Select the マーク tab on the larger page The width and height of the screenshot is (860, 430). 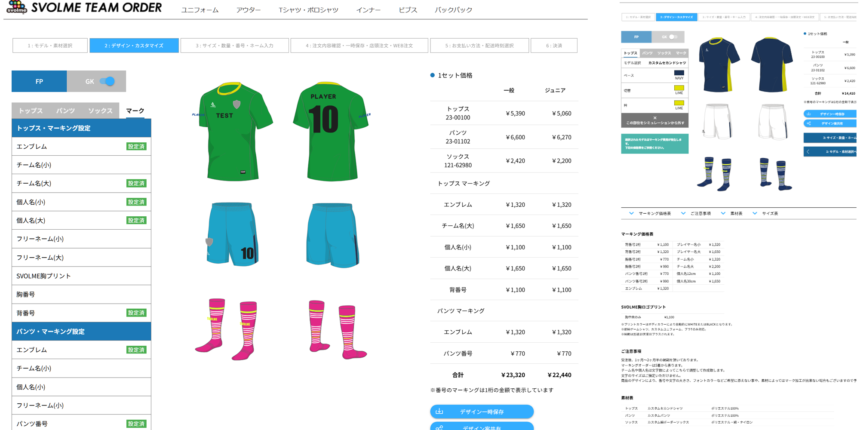coord(135,110)
